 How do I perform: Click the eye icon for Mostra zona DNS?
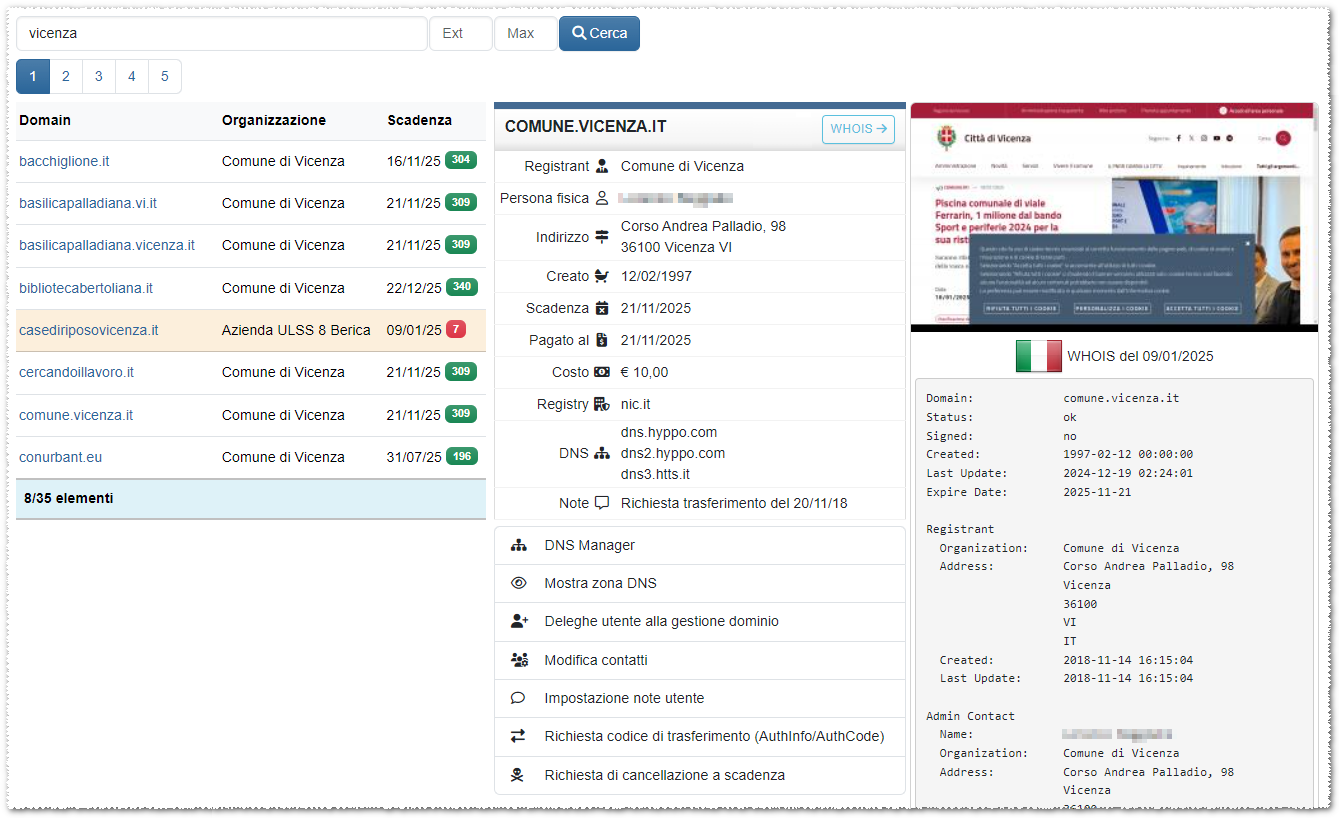pos(518,583)
